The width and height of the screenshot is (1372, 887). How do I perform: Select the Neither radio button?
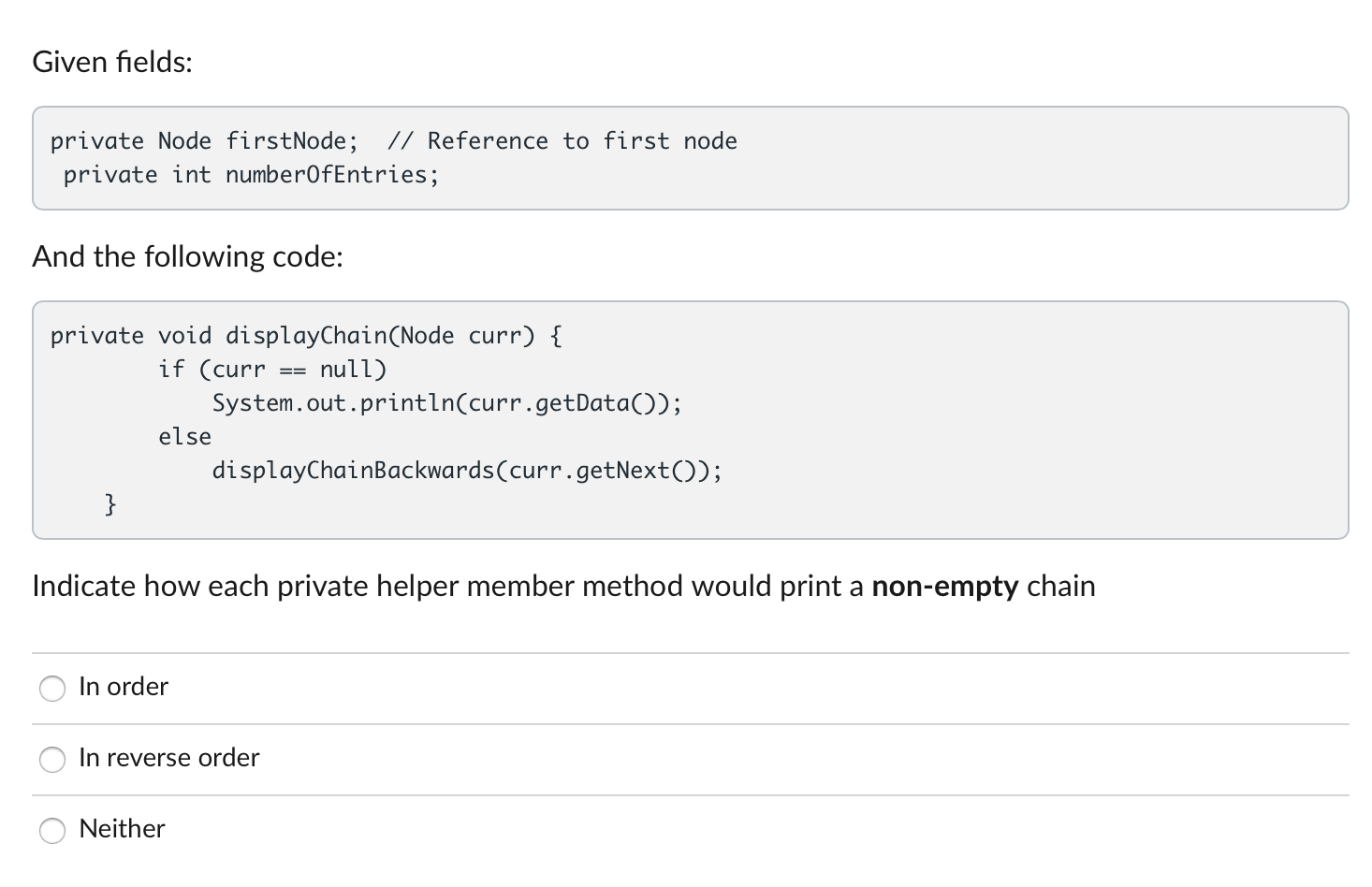pos(52,831)
